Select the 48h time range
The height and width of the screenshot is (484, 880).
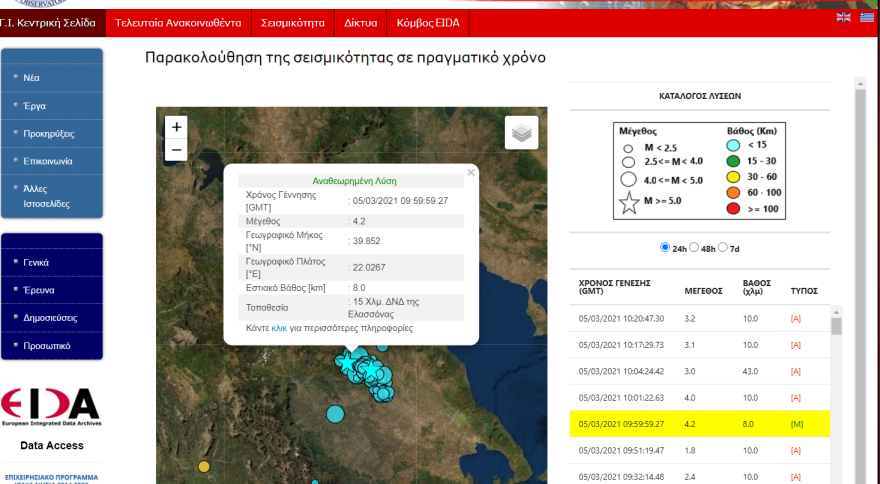click(694, 247)
